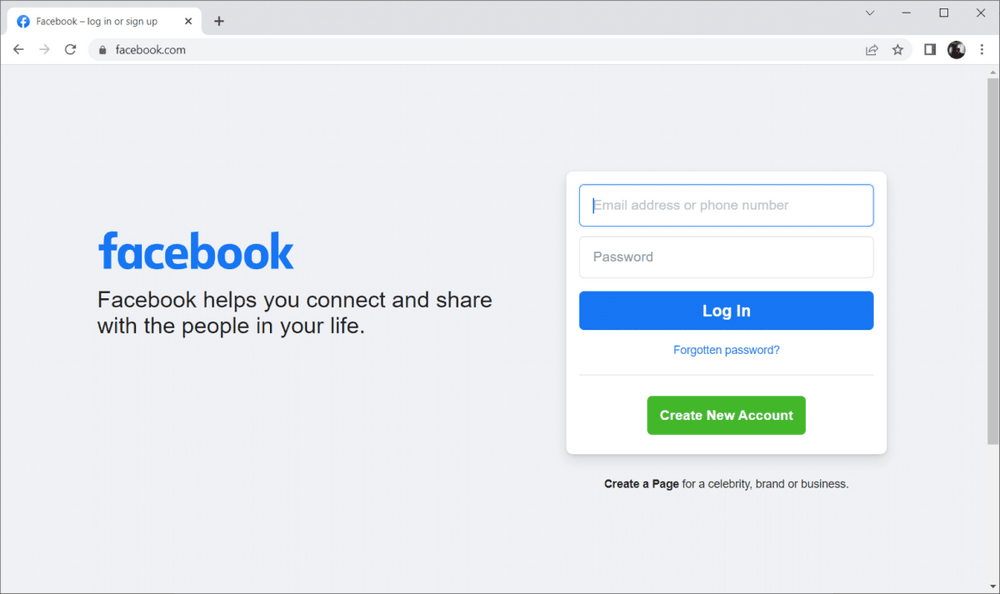Click the green Create New Account button
Image resolution: width=1000 pixels, height=594 pixels.
click(726, 415)
